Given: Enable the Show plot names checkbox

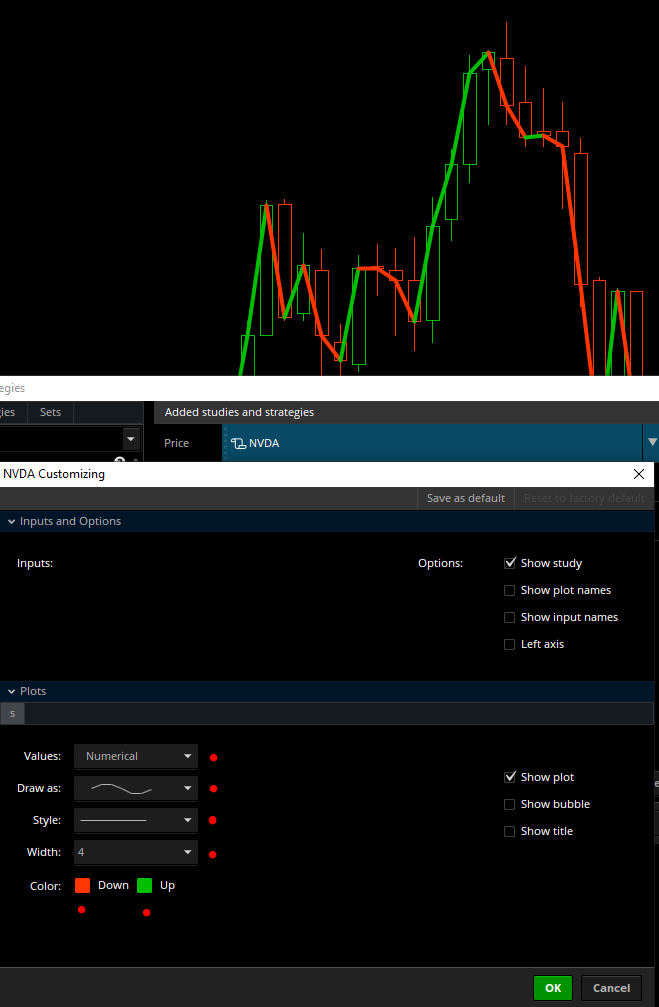Looking at the screenshot, I should point(510,591).
